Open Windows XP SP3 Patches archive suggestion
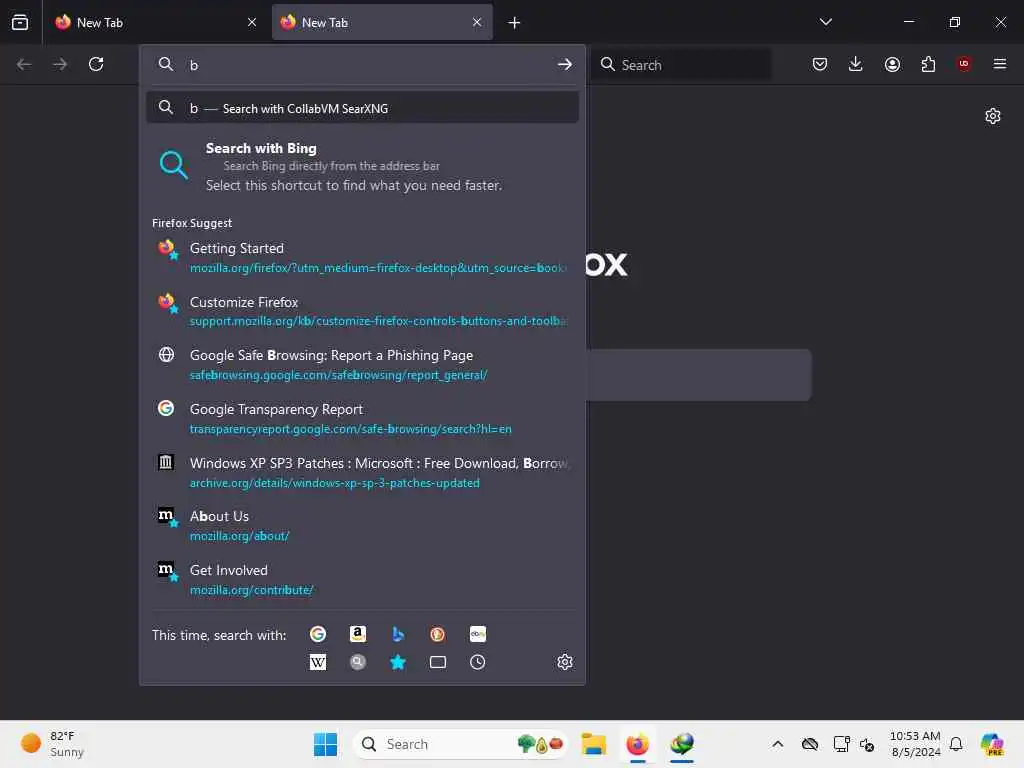Viewport: 1024px width, 768px height. (x=362, y=472)
